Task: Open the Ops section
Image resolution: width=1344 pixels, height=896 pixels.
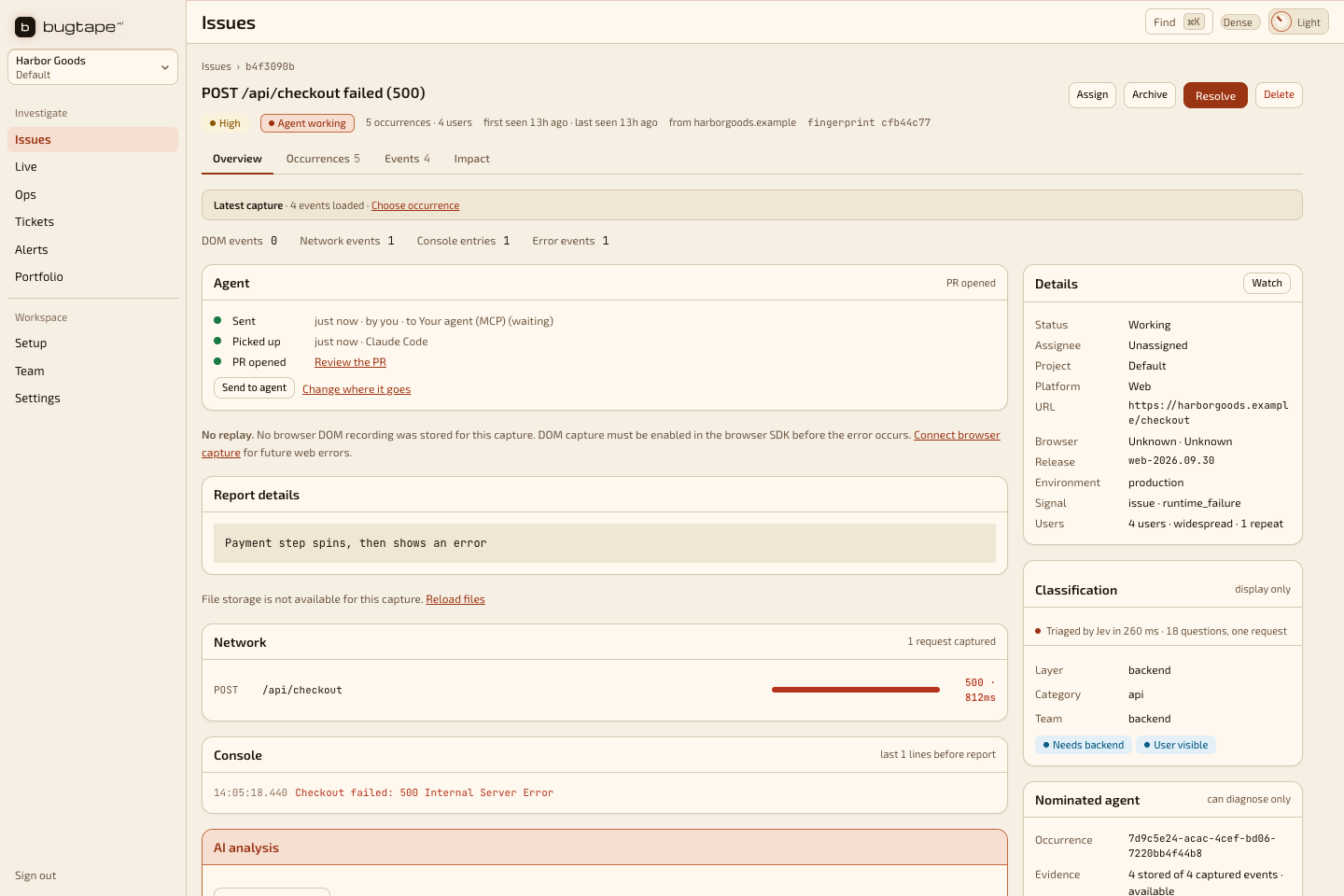Action: click(92, 195)
